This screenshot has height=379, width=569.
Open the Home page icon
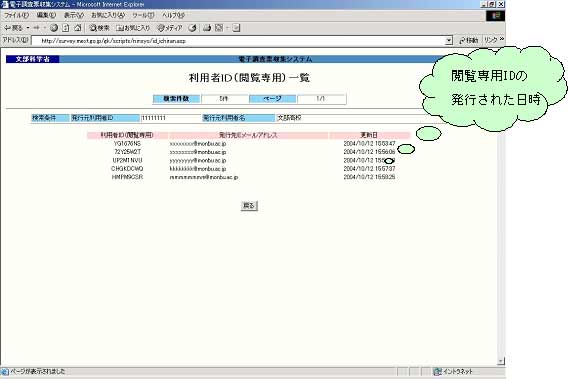pos(78,28)
